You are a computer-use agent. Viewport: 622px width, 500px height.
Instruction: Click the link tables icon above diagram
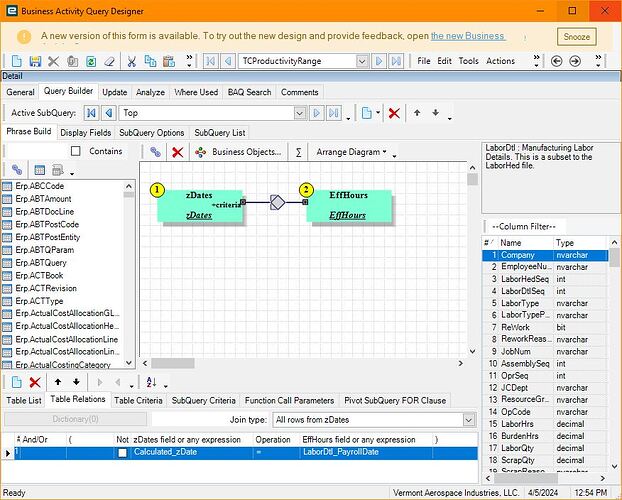click(155, 152)
